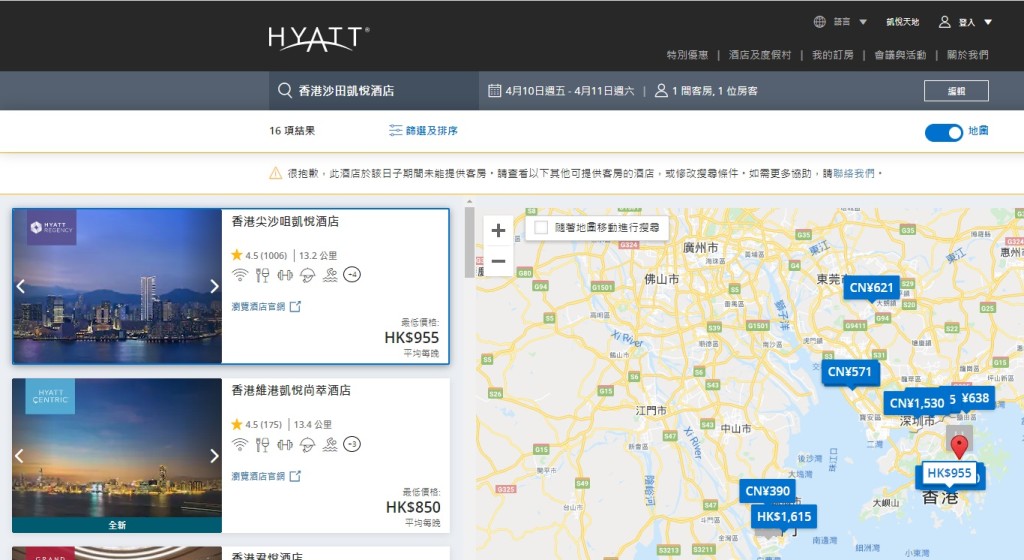The image size is (1024, 560).
Task: Click the user account person icon
Action: coord(944,22)
